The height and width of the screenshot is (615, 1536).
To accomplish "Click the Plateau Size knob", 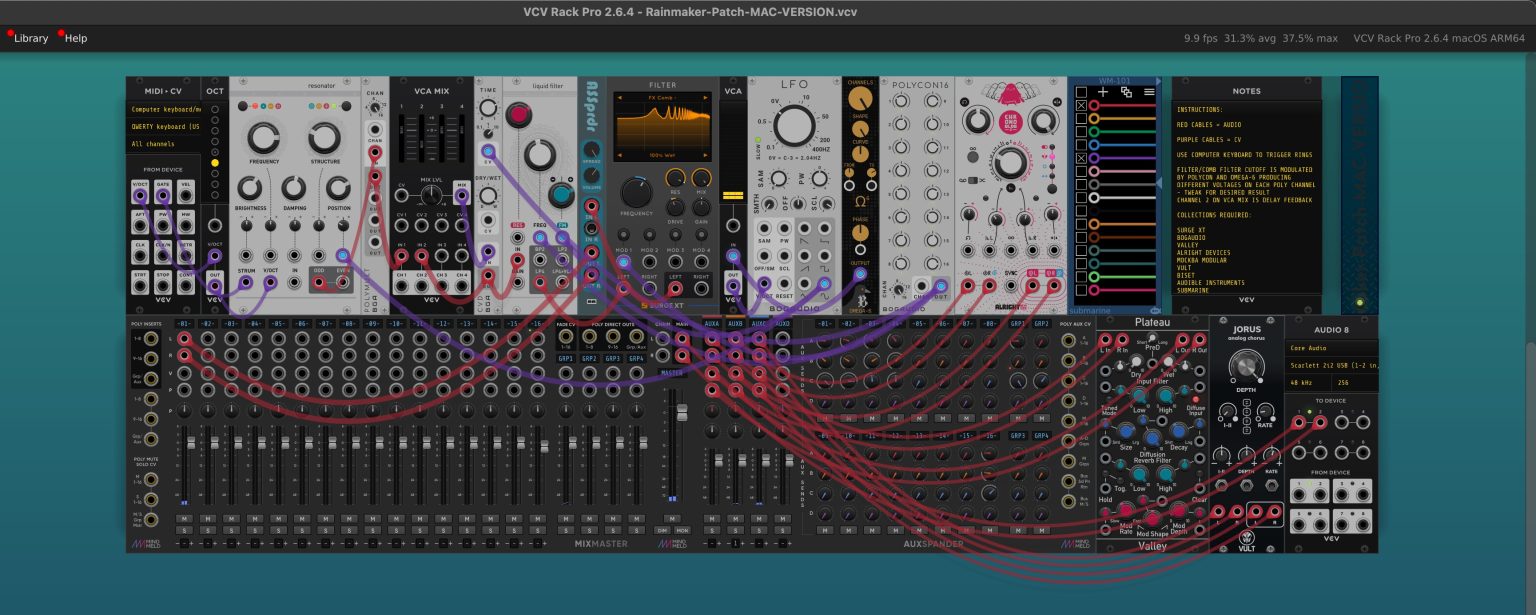I will pyautogui.click(x=1126, y=431).
